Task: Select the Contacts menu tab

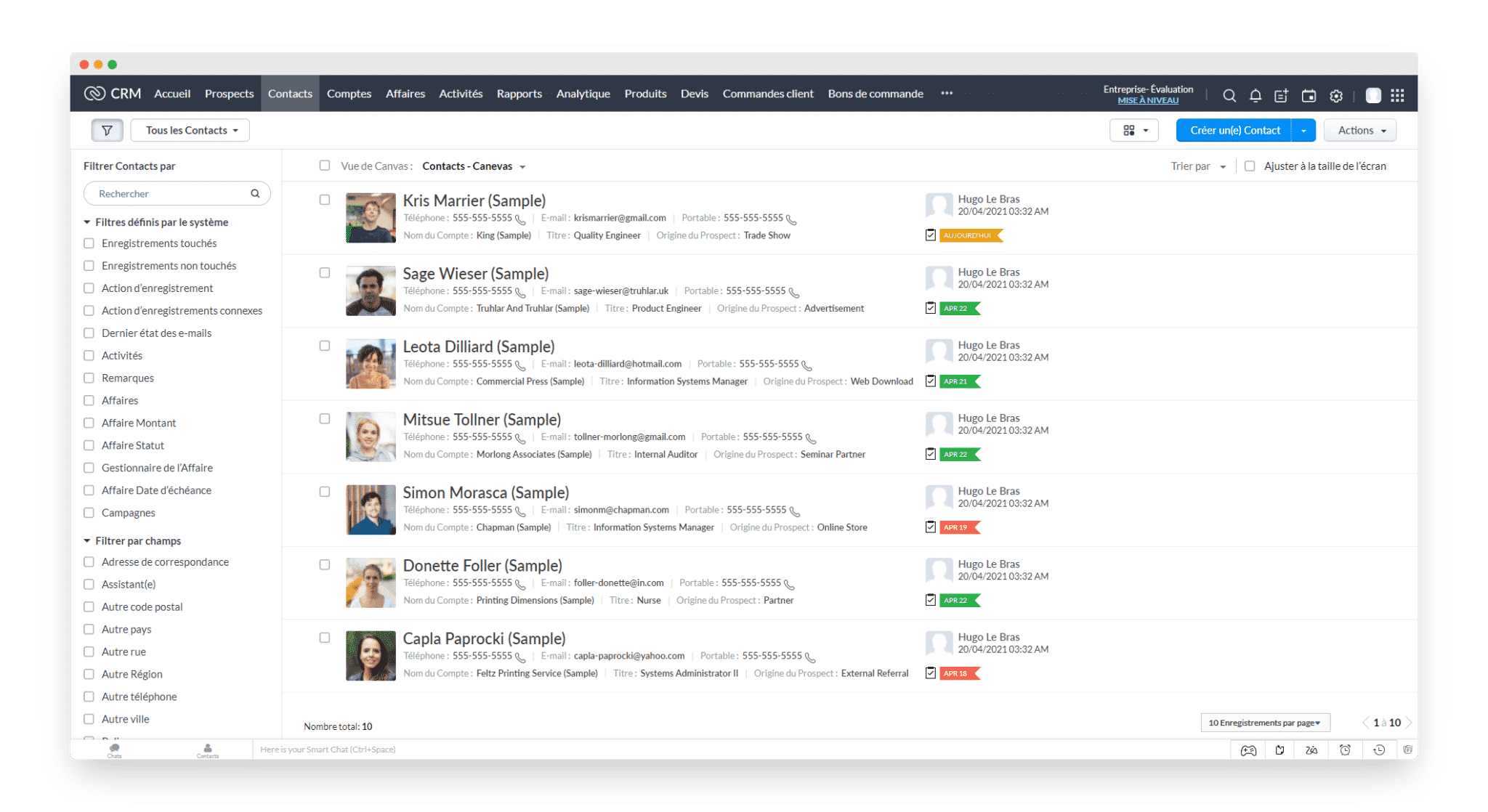Action: (x=290, y=94)
